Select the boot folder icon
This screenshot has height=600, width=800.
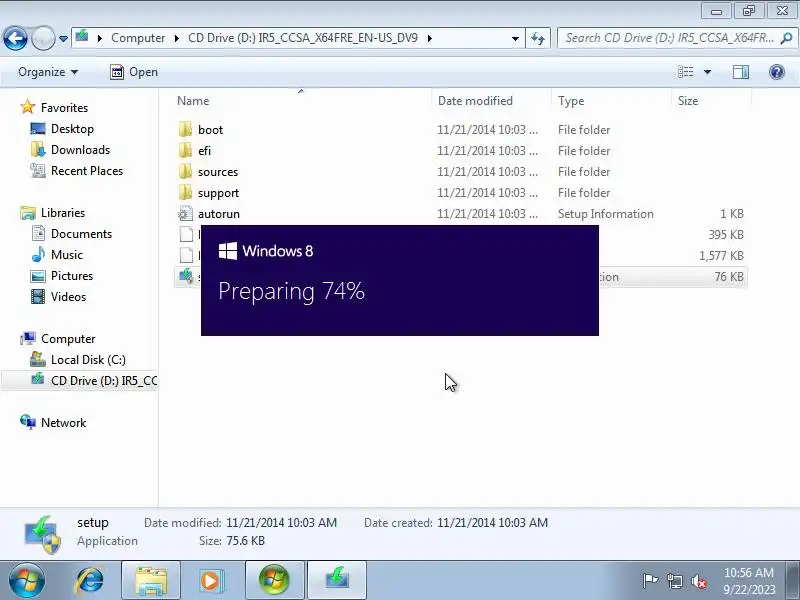[x=185, y=130]
